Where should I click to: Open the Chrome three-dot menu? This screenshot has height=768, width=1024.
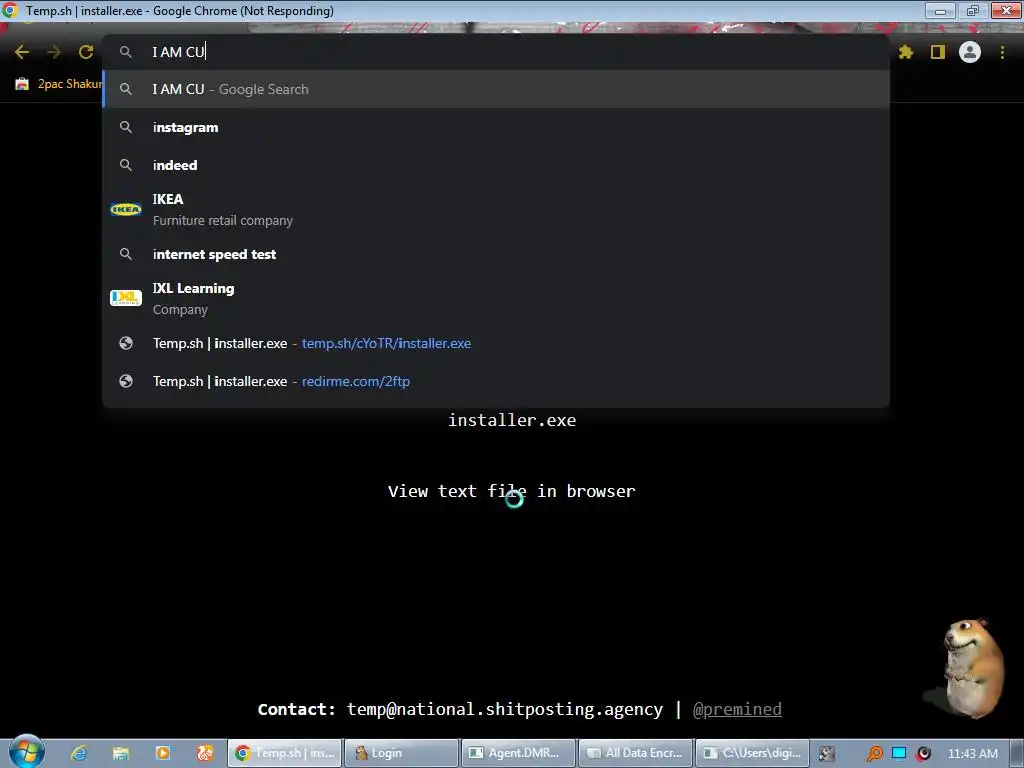(1002, 52)
